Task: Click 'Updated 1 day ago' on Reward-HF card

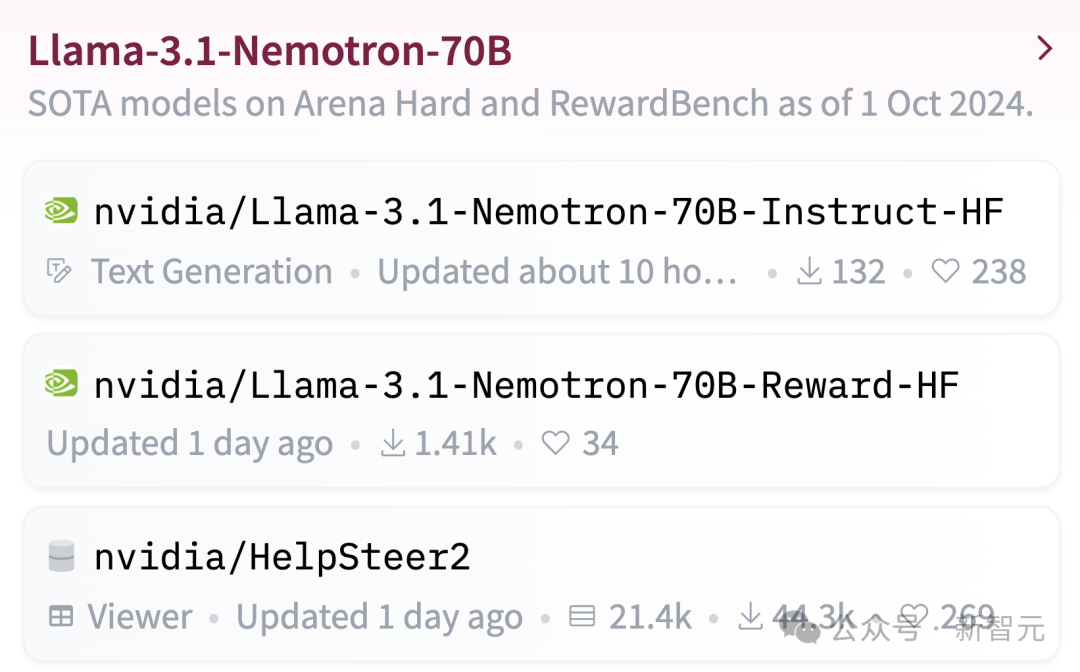Action: coord(189,444)
